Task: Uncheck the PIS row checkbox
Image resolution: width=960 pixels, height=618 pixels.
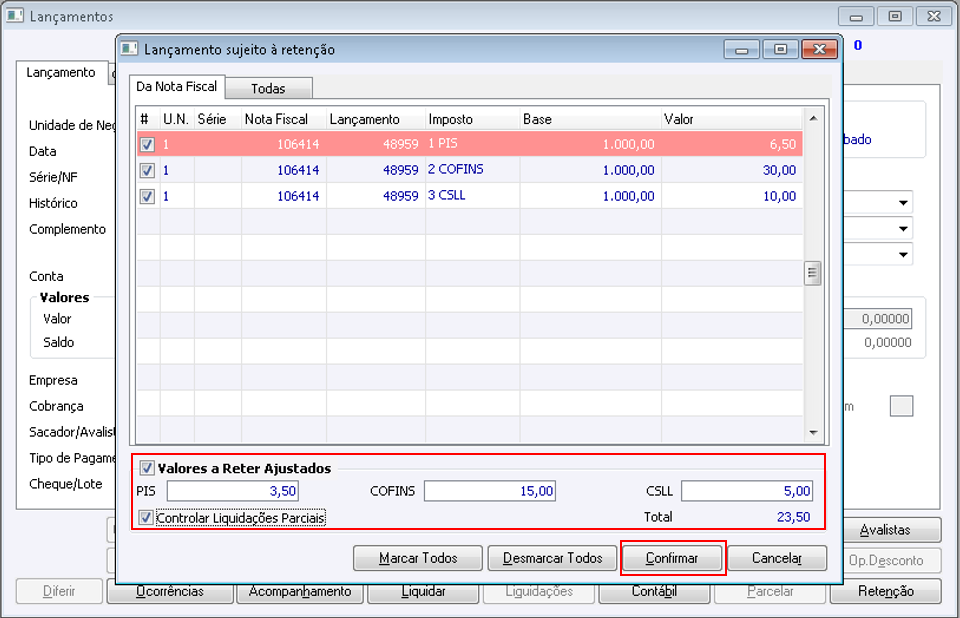Action: coord(147,145)
